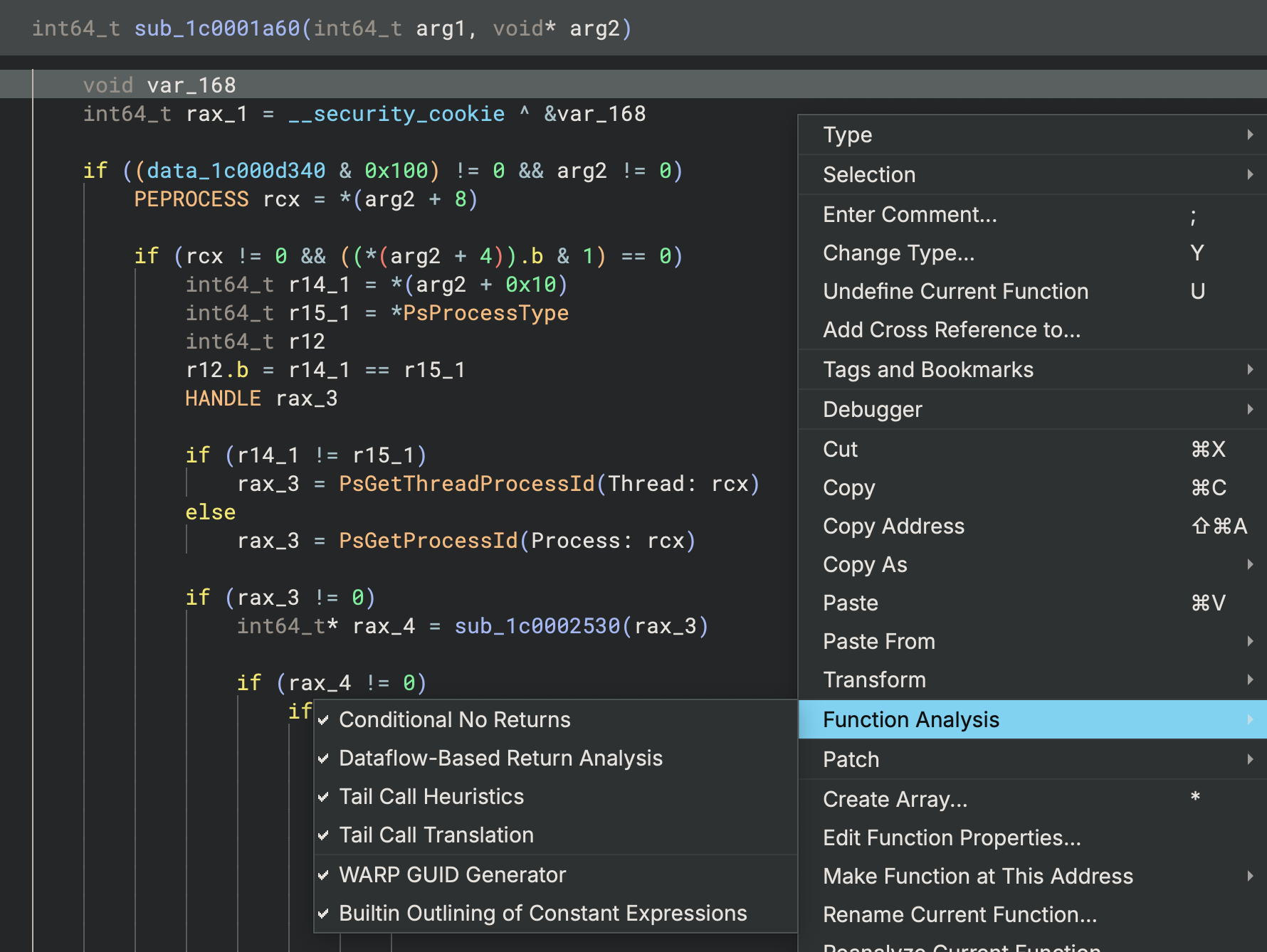Viewport: 1267px width, 952px height.
Task: Expand Make Function at This Address submenu
Action: (1032, 876)
